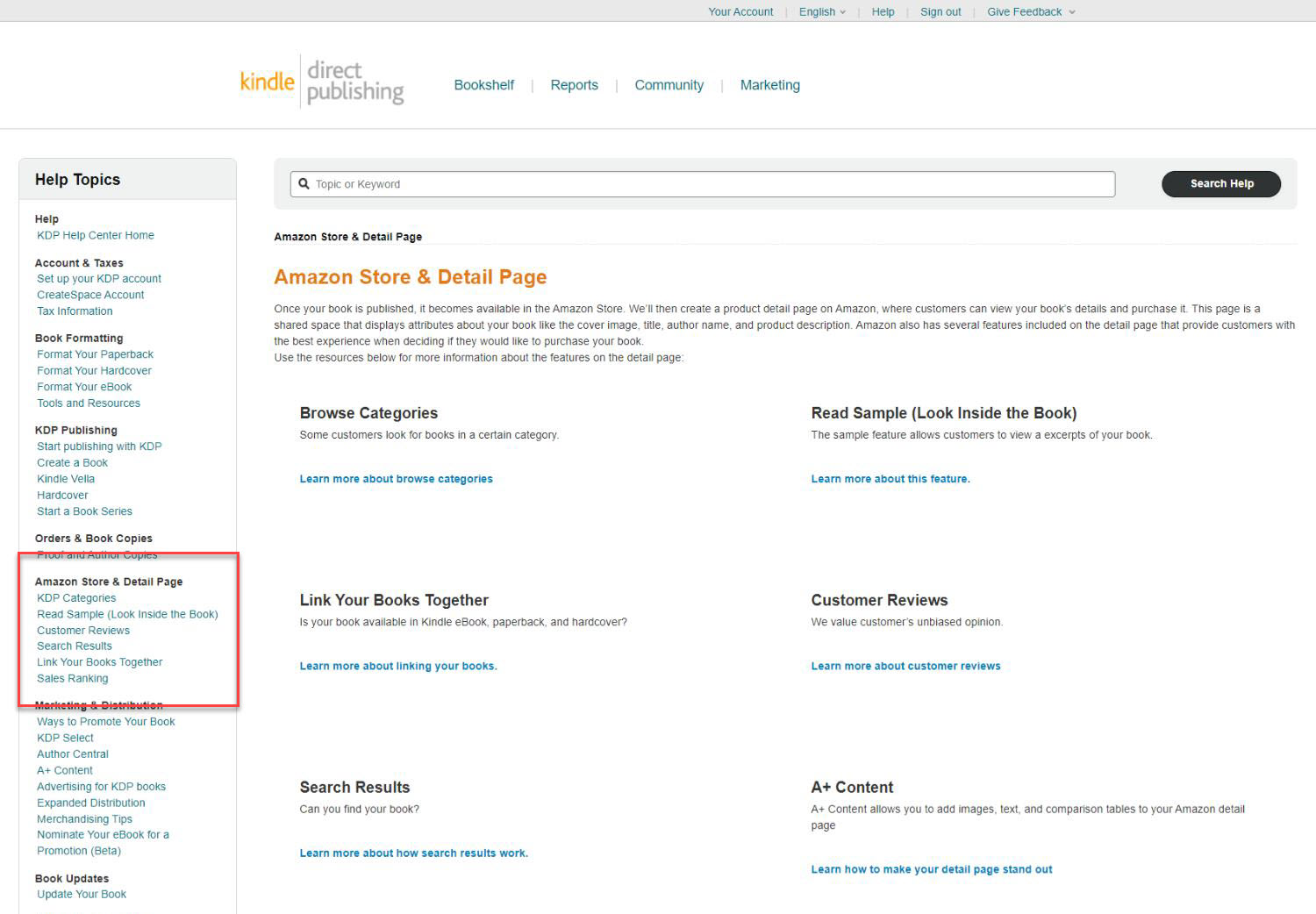Viewport: 1316px width, 914px height.
Task: Open the Bookshelf tab
Action: 483,85
